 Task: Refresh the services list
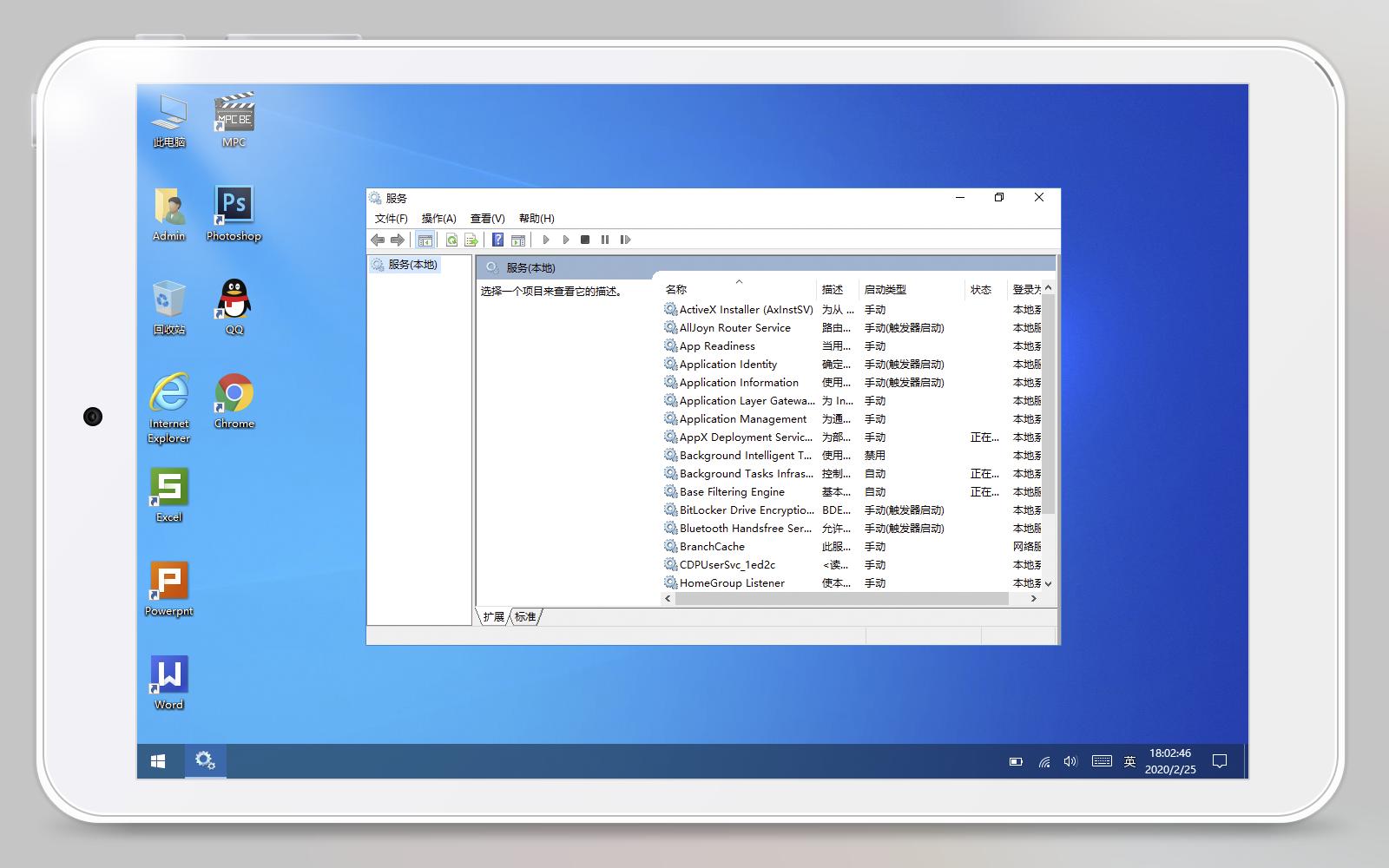(x=452, y=240)
